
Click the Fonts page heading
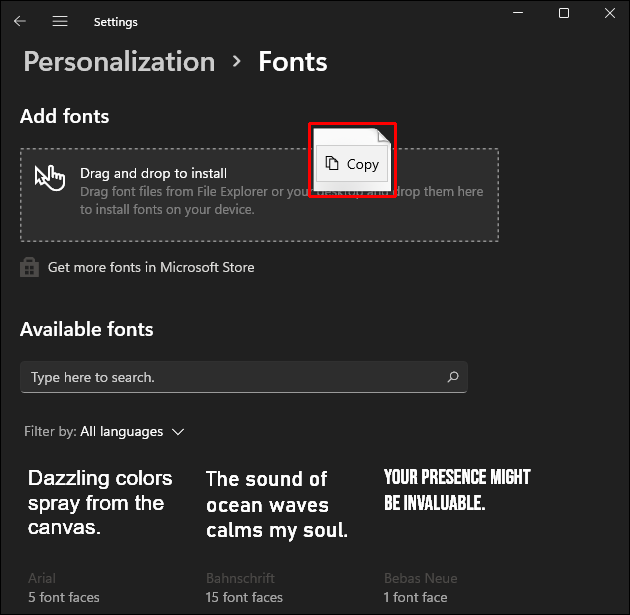[x=293, y=62]
